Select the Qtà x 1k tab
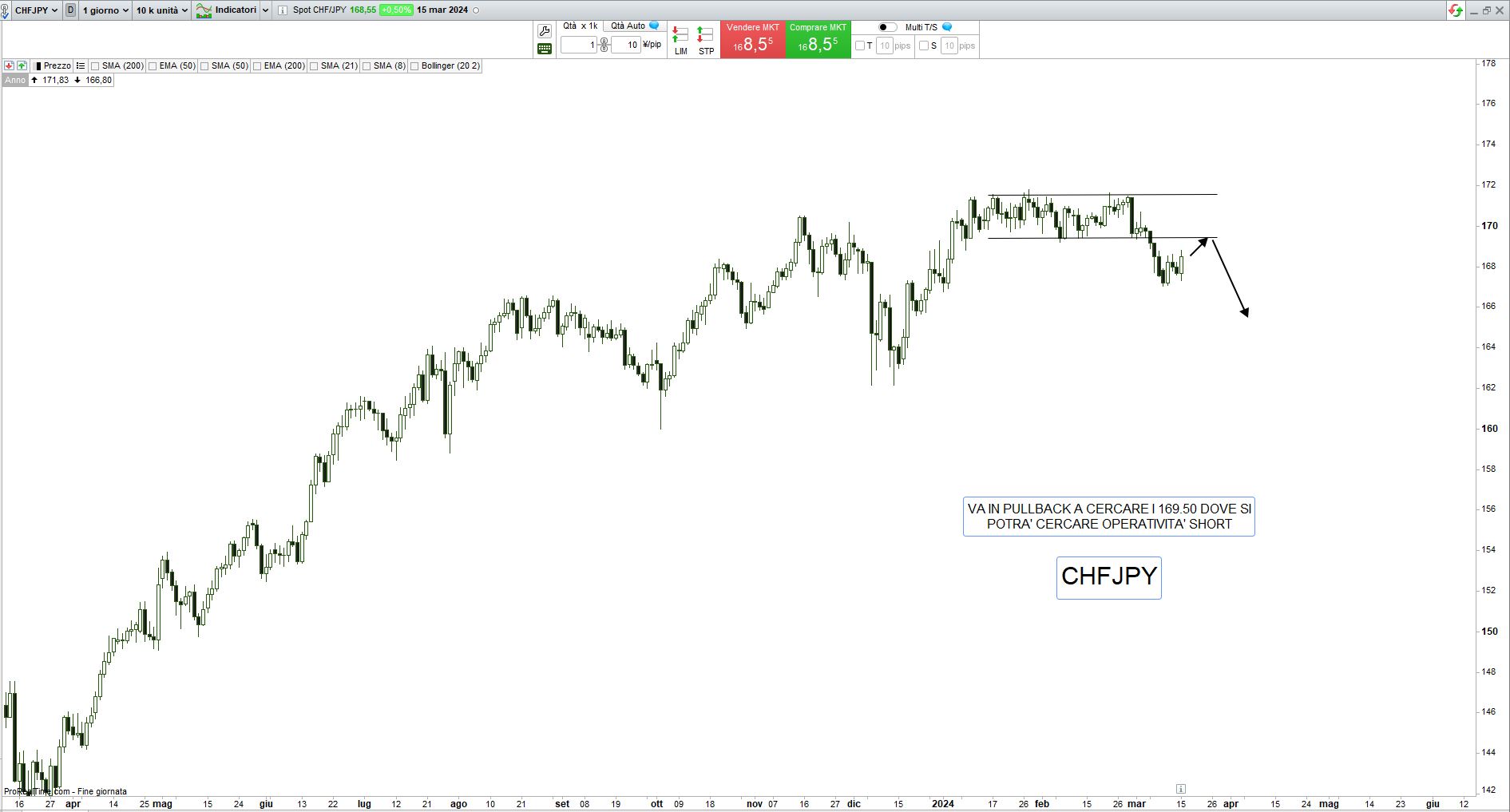 coord(580,26)
